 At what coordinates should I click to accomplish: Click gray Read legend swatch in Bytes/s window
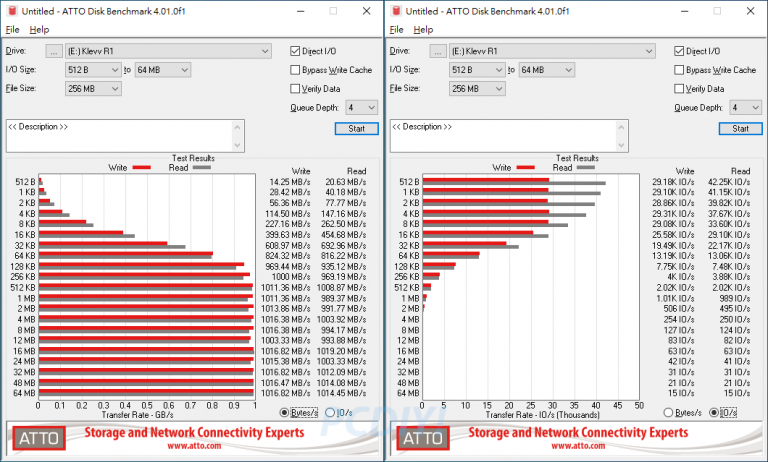pyautogui.click(x=202, y=168)
